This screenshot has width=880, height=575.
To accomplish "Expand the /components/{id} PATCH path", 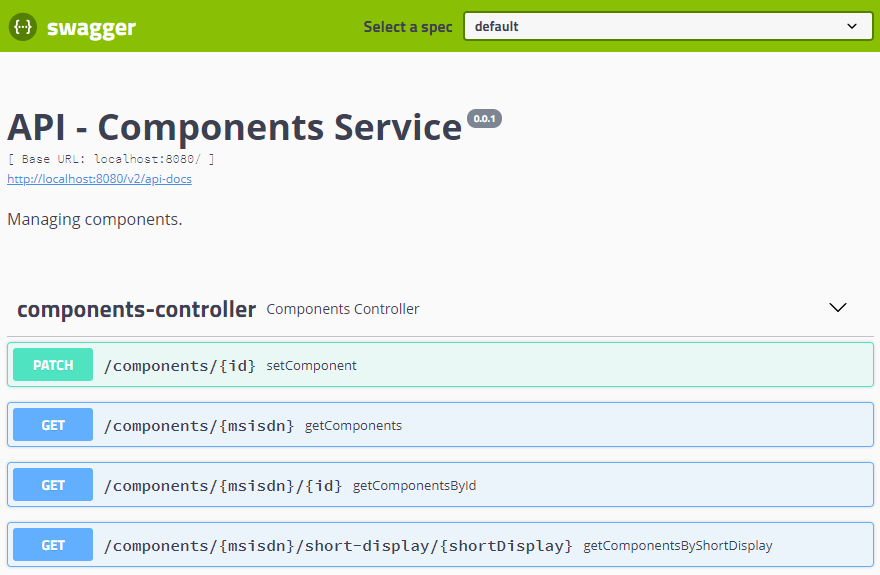I will [180, 366].
